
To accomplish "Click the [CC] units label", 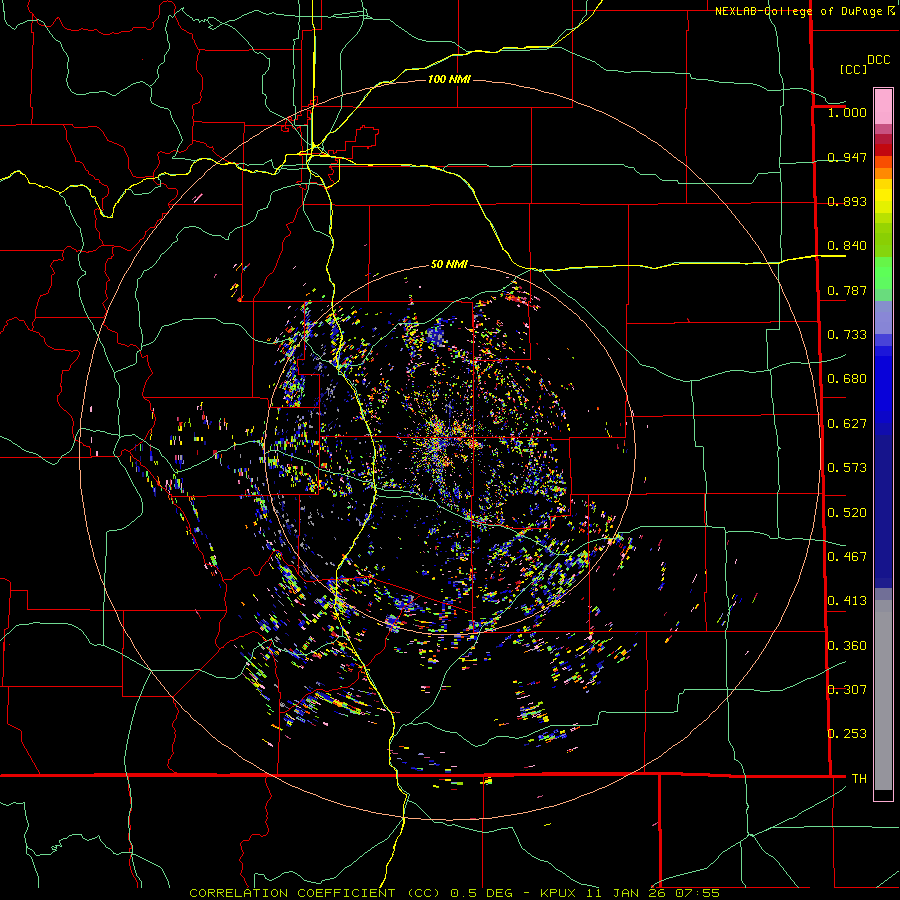I will [854, 69].
